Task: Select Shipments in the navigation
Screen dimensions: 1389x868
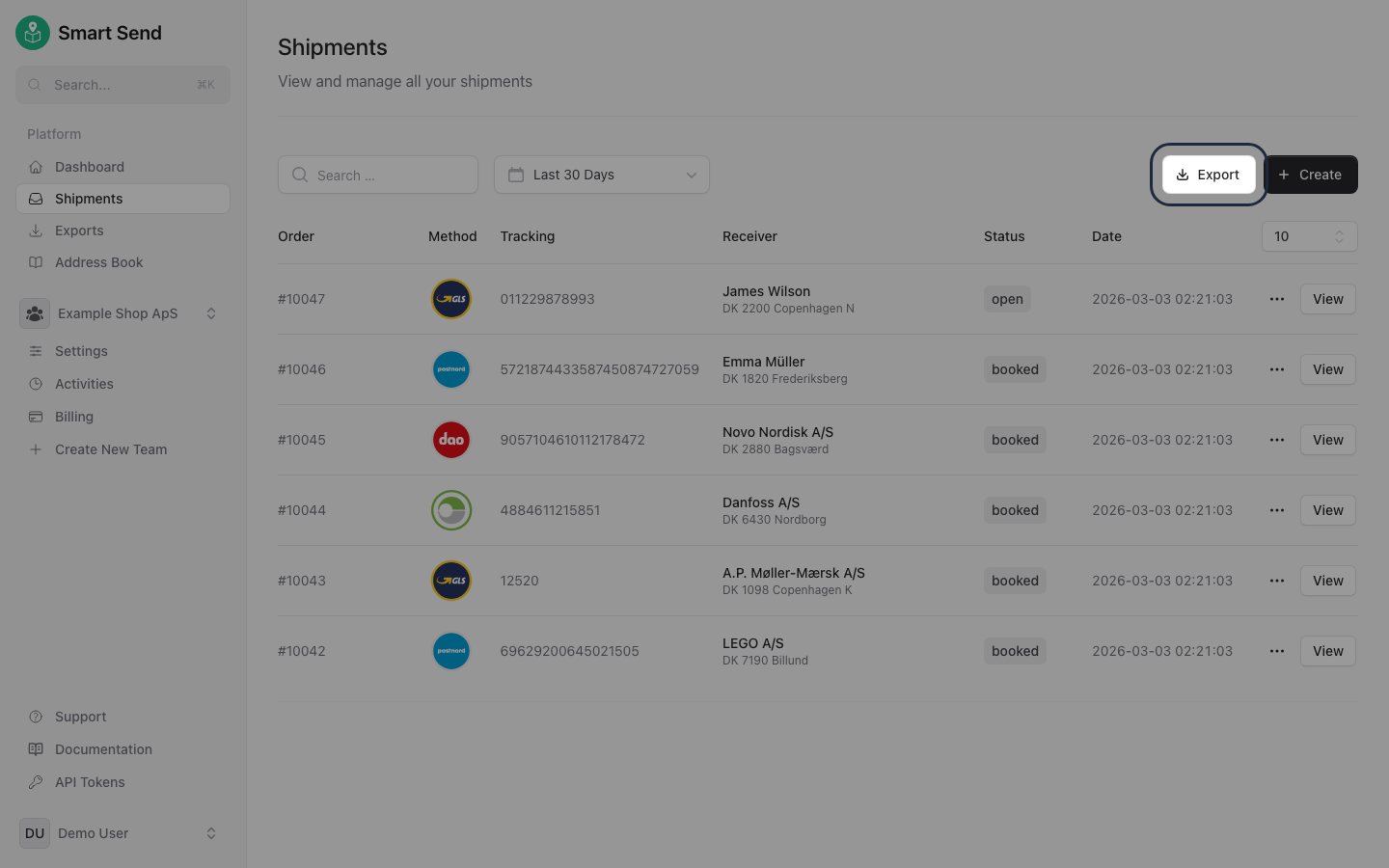Action: [x=88, y=198]
